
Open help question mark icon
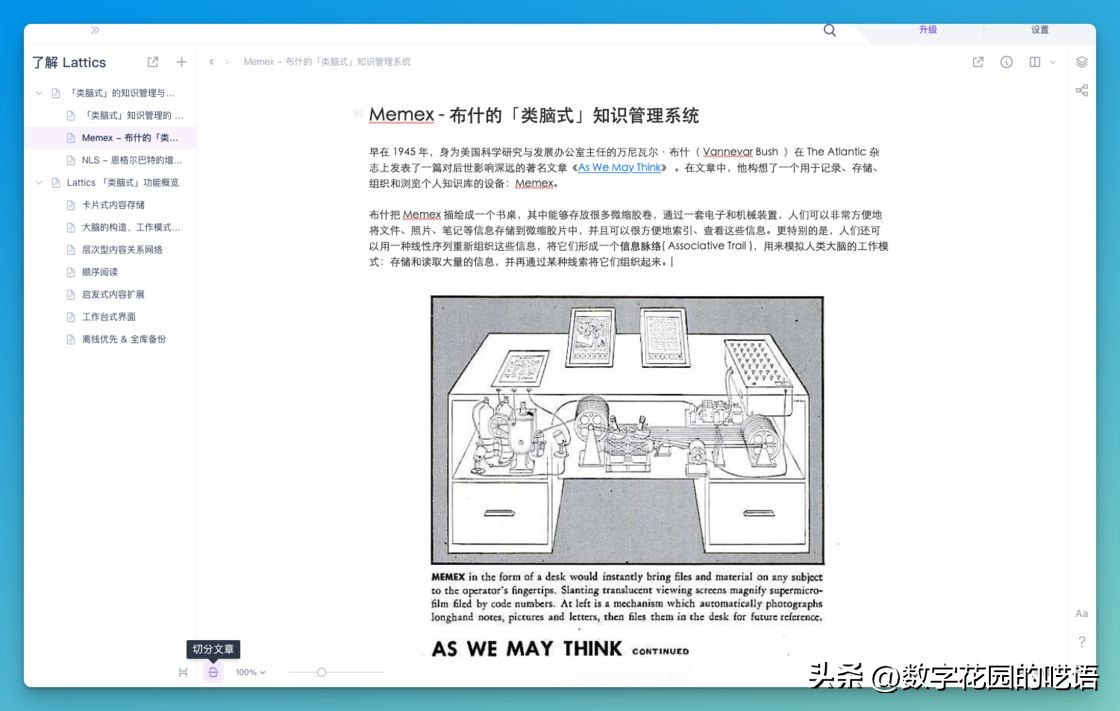[x=1082, y=642]
